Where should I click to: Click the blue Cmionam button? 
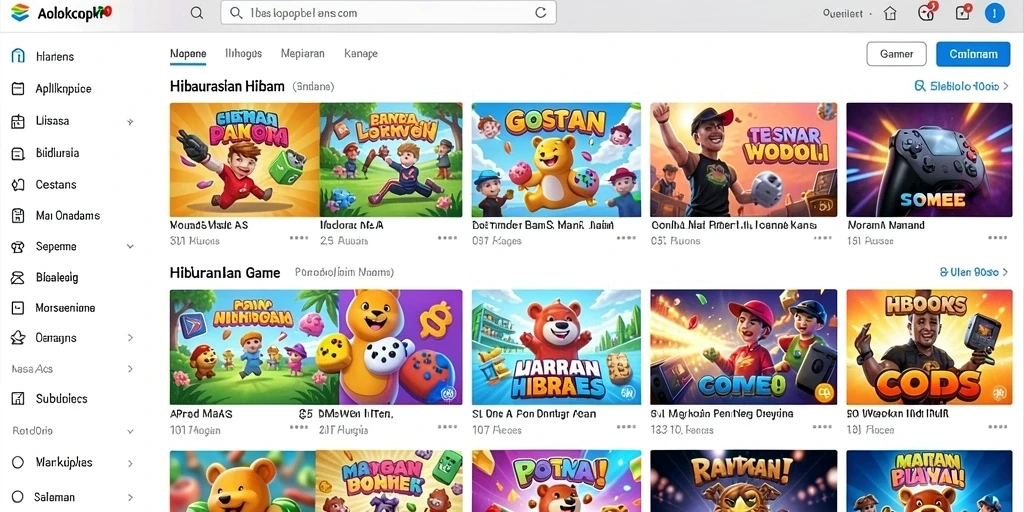pyautogui.click(x=973, y=54)
